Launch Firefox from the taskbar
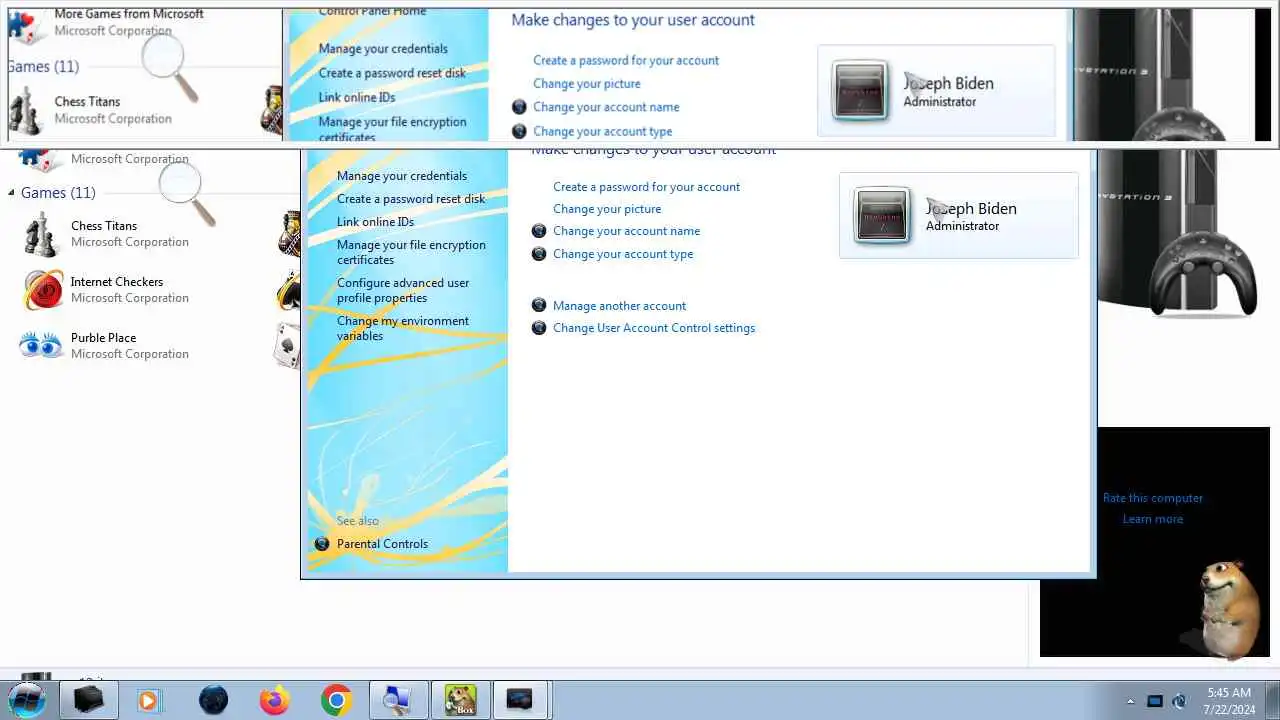The image size is (1280, 720). click(274, 700)
